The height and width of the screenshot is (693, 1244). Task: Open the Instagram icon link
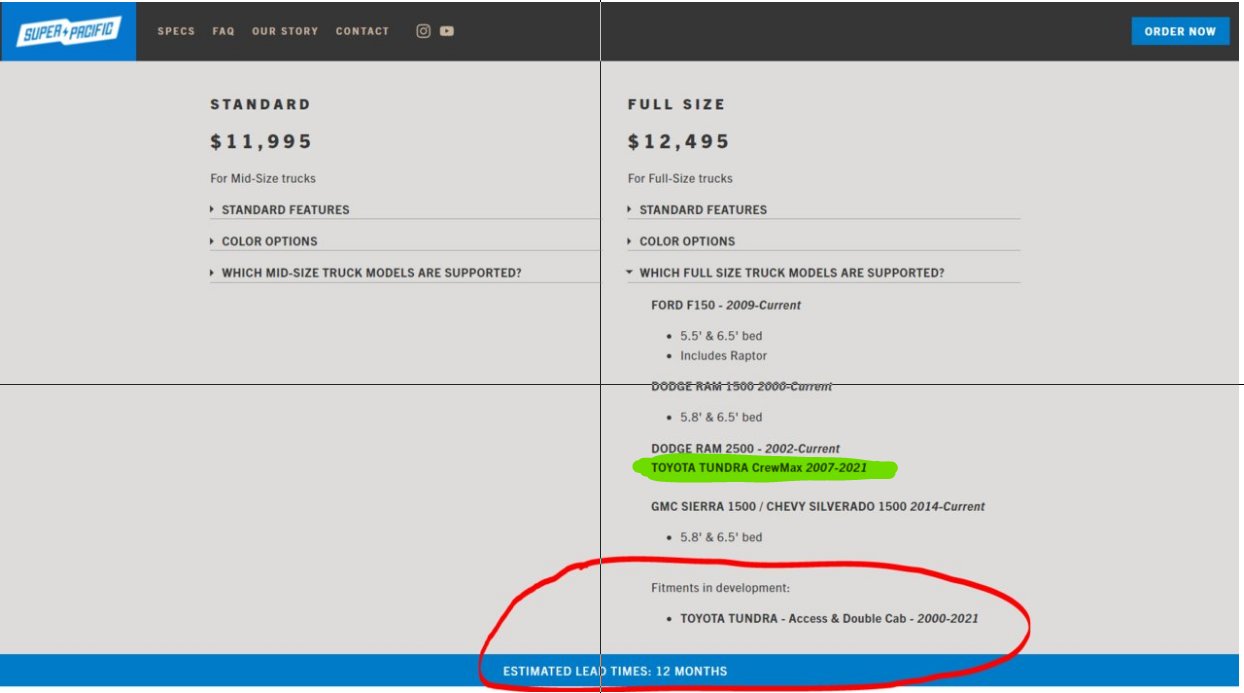tap(423, 31)
